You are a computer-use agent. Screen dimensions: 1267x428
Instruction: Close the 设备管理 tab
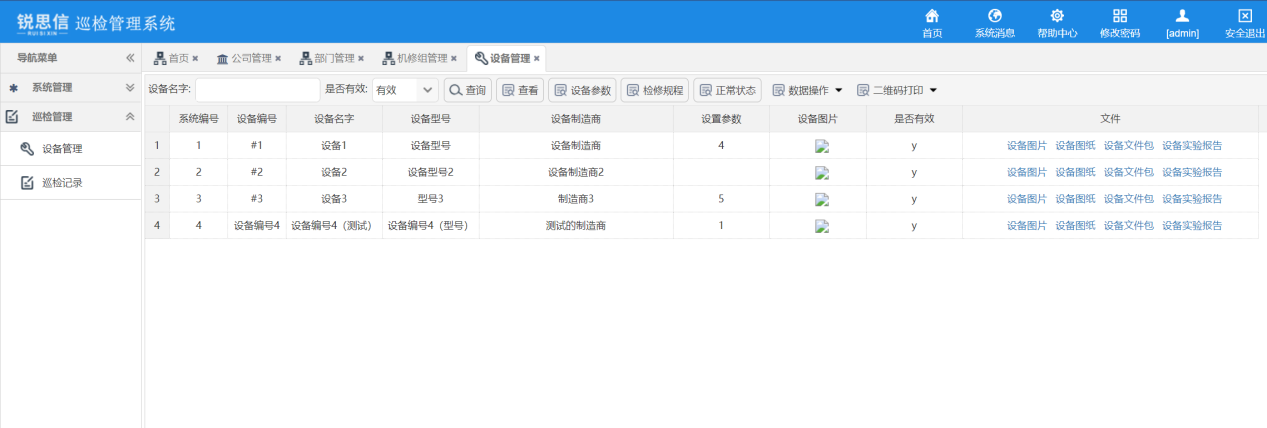pyautogui.click(x=537, y=58)
